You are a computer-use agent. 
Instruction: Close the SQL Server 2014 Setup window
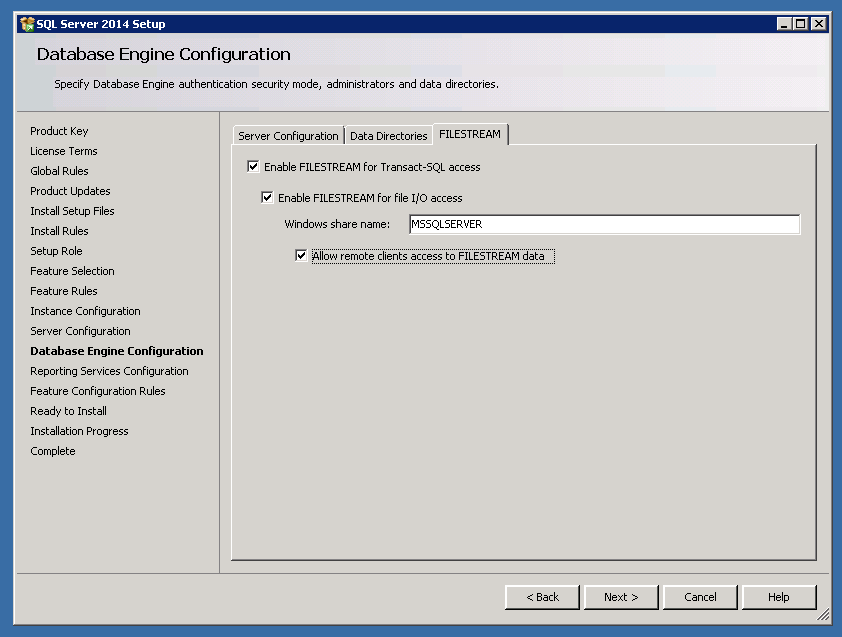[x=819, y=24]
